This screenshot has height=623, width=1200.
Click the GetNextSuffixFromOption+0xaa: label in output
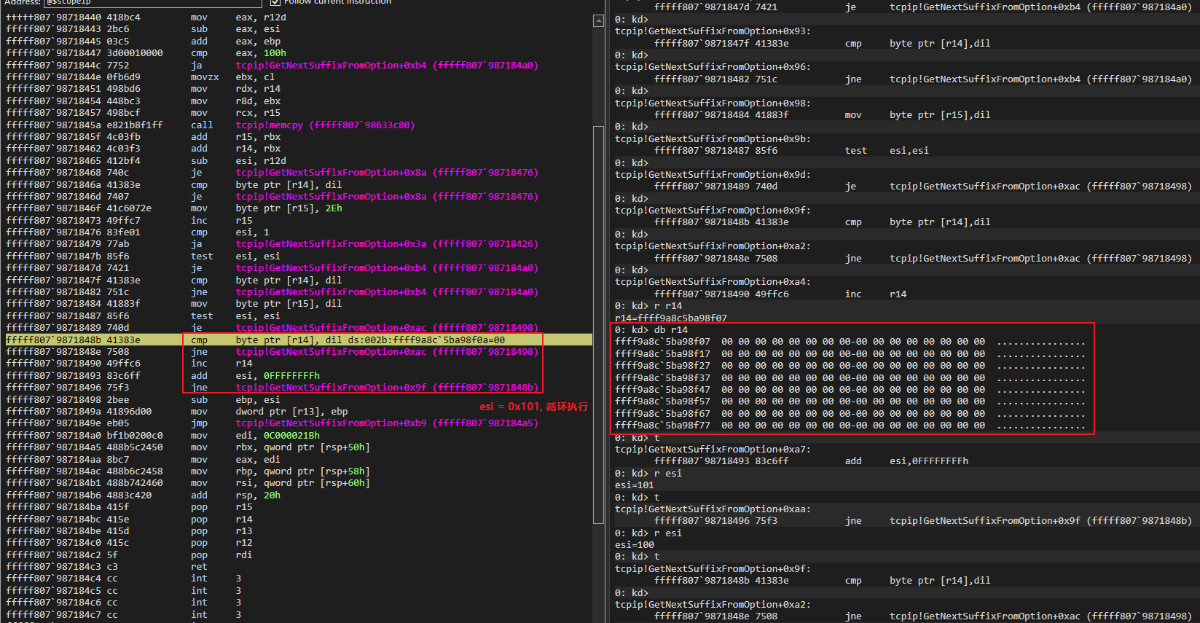coord(714,509)
